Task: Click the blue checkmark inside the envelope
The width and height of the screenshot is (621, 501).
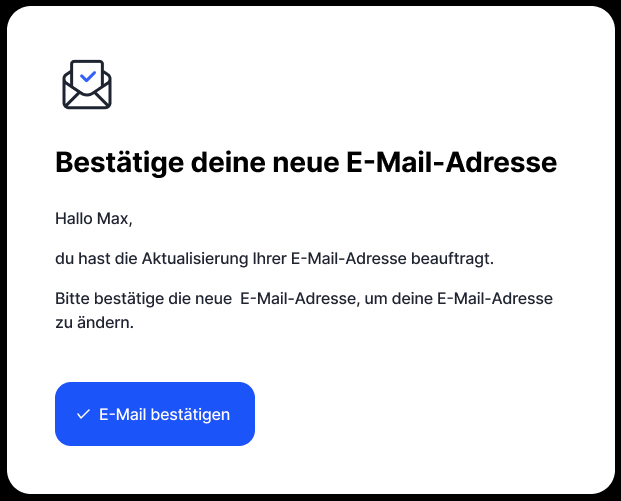Action: tap(88, 74)
